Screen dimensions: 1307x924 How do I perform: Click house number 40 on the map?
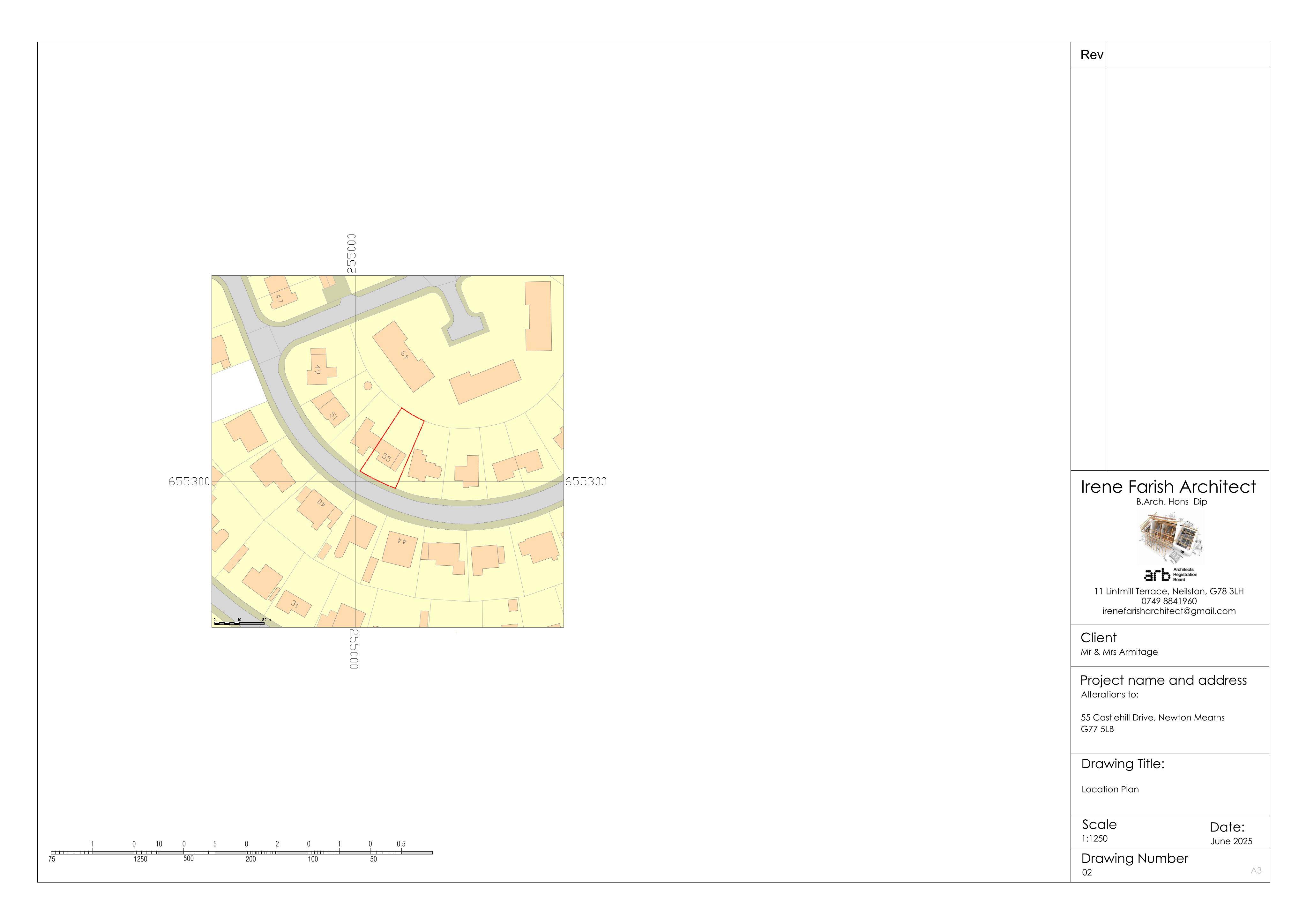coord(321,503)
